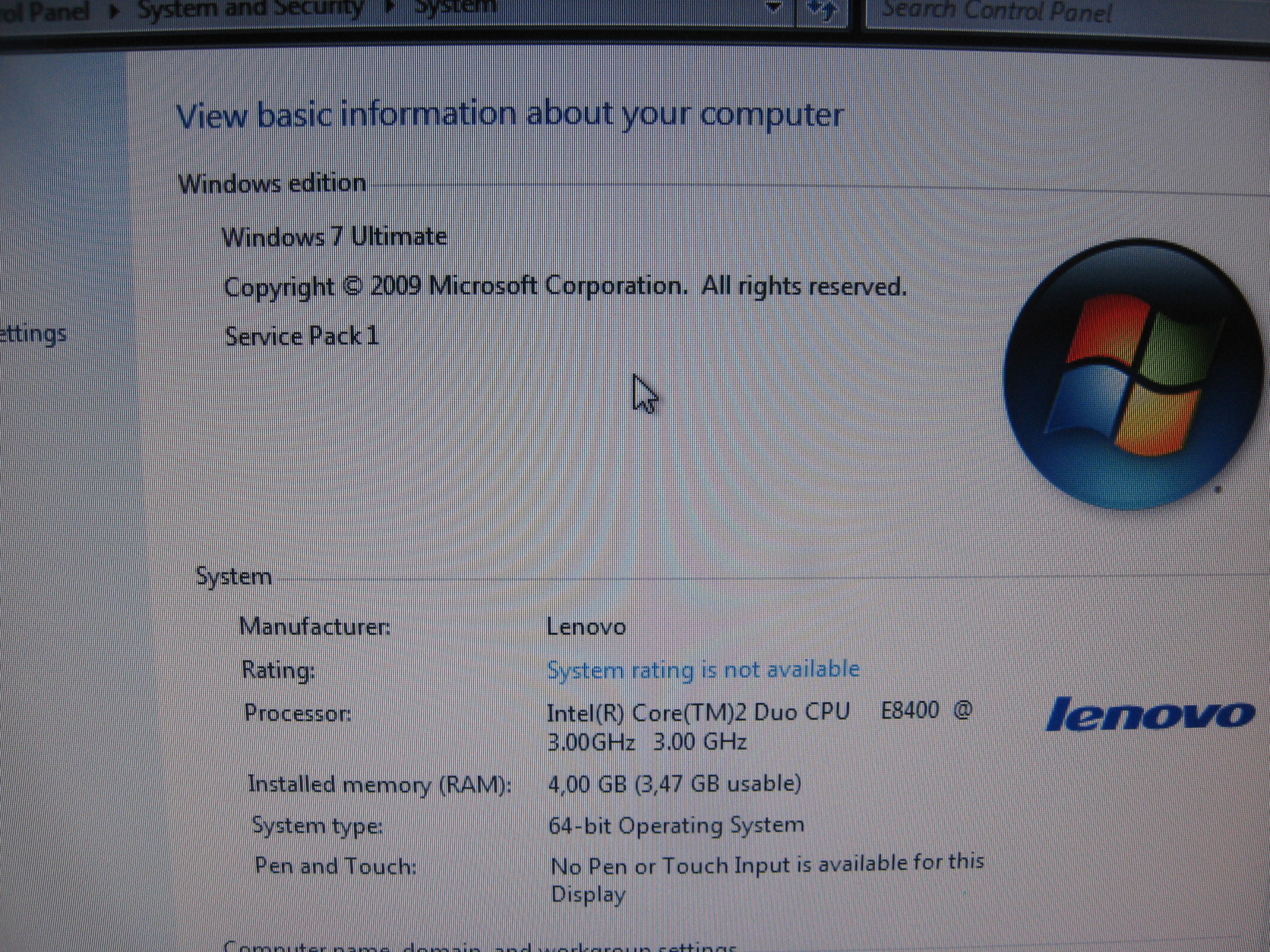
Task: Expand the breadcrumb arrow after System and Security
Action: coord(390,8)
